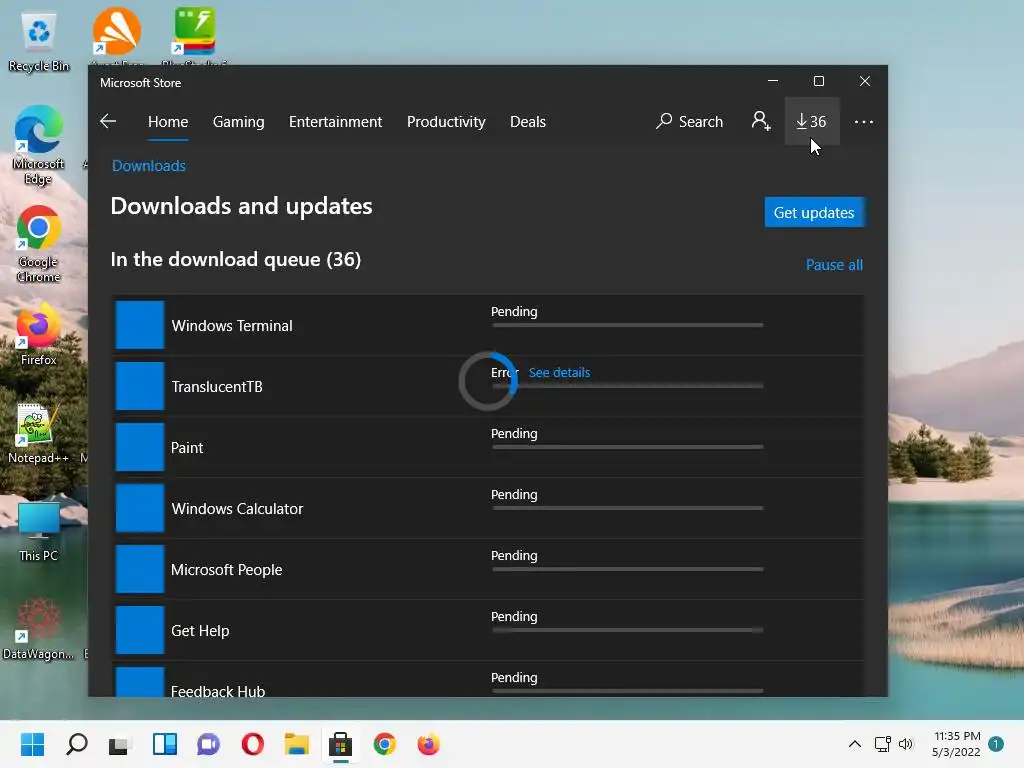Screen dimensions: 1024x768
Task: Click the Get updates button
Action: 814,212
